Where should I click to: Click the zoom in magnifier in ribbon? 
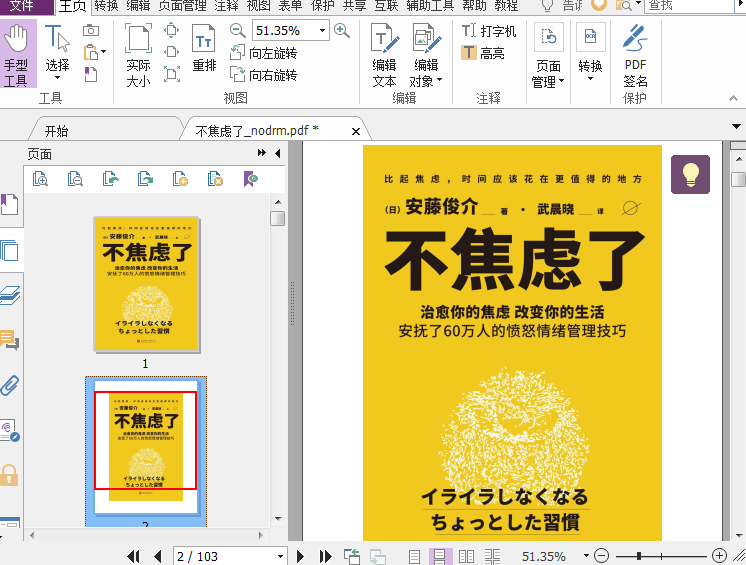[x=342, y=30]
